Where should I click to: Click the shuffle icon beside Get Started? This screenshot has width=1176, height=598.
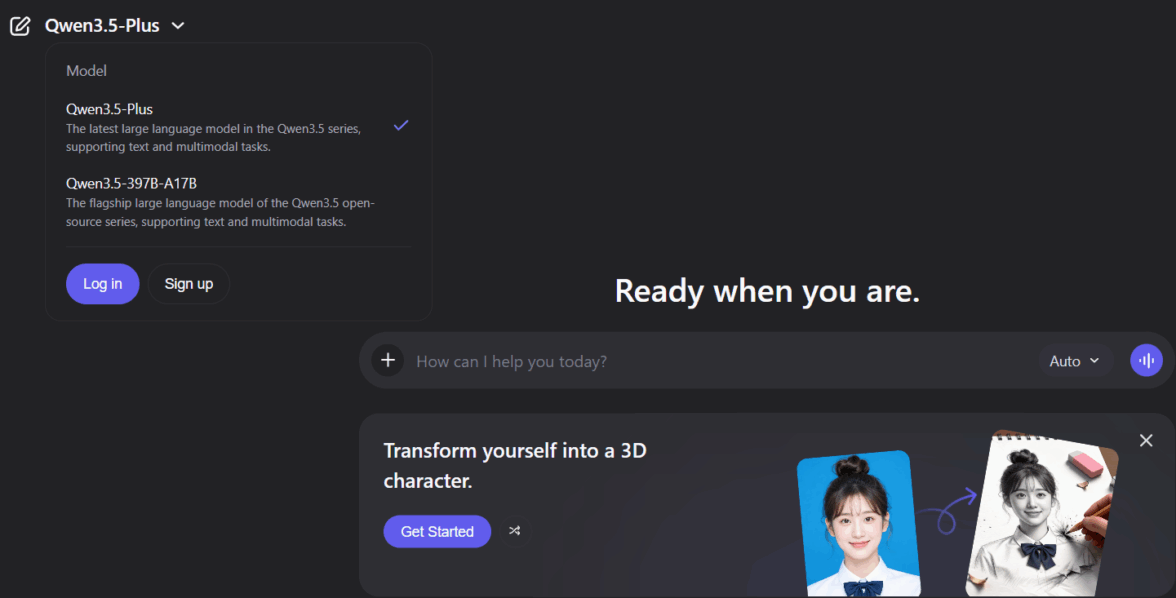click(x=514, y=531)
